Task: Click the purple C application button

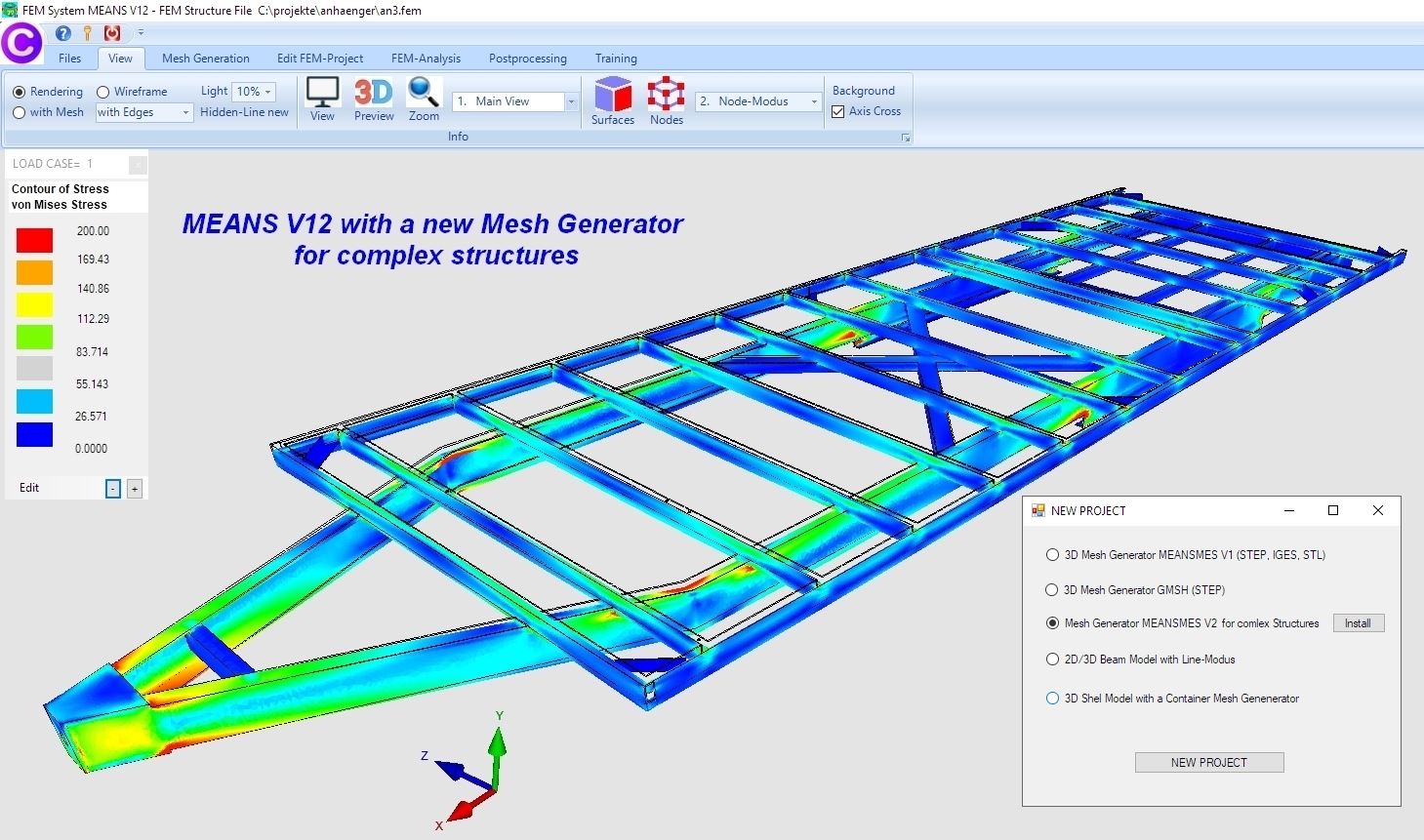Action: (x=21, y=44)
